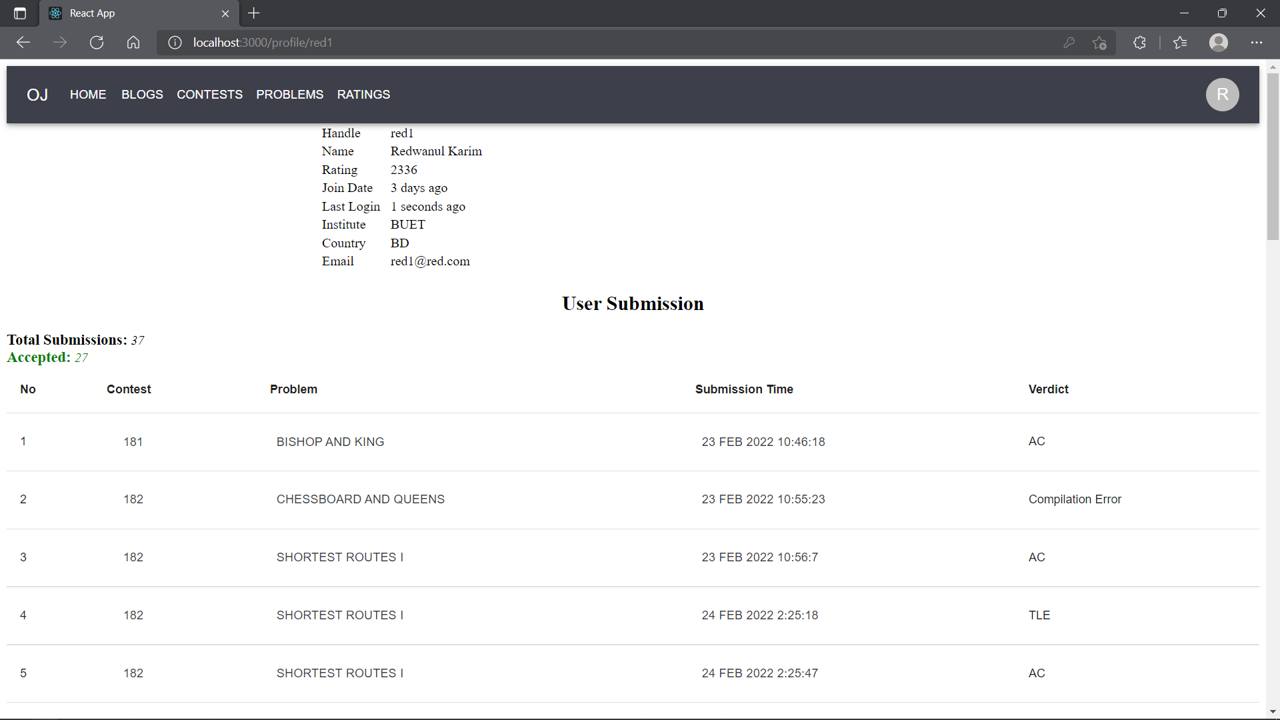The image size is (1280, 720).
Task: Add this page to favorites
Action: pyautogui.click(x=1099, y=42)
